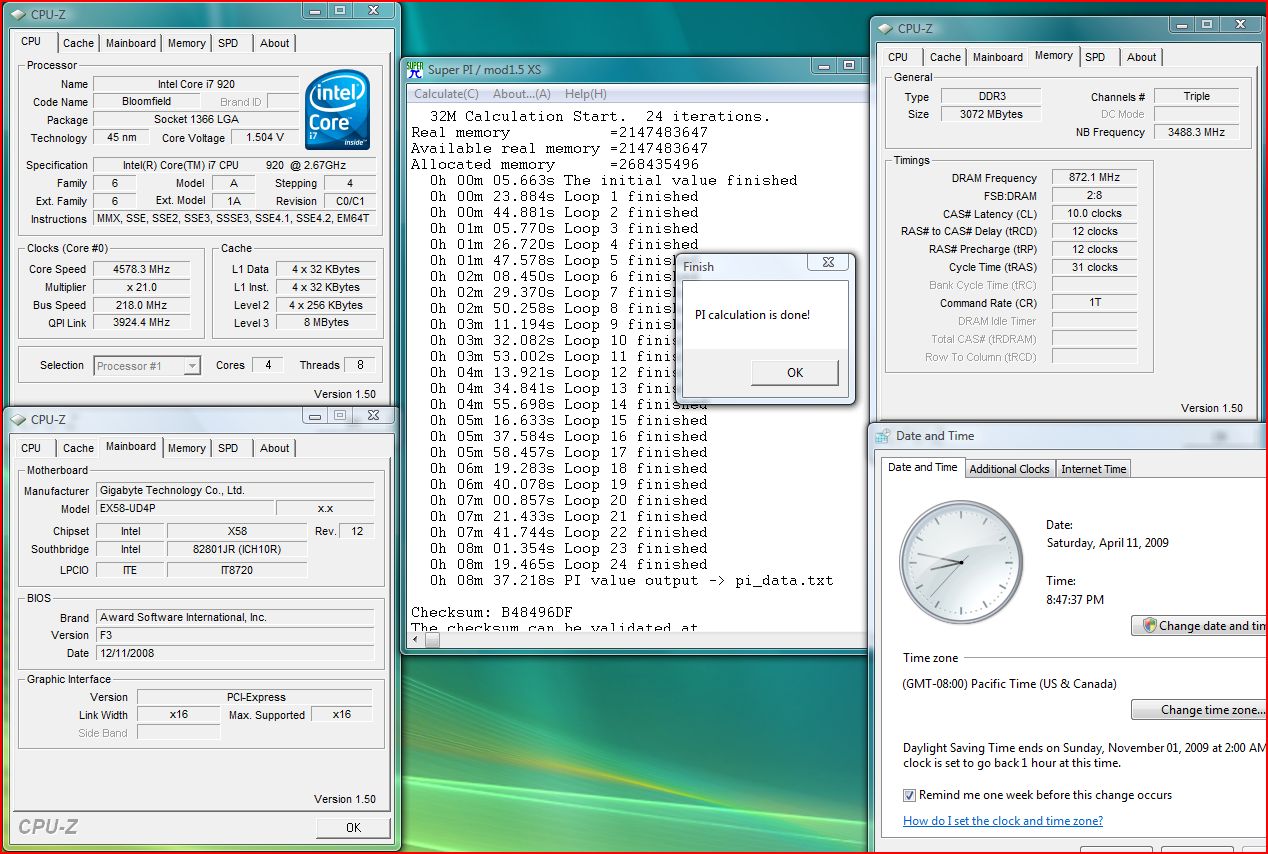Click Code Name value Bloomfield
1268x854 pixels.
[147, 102]
